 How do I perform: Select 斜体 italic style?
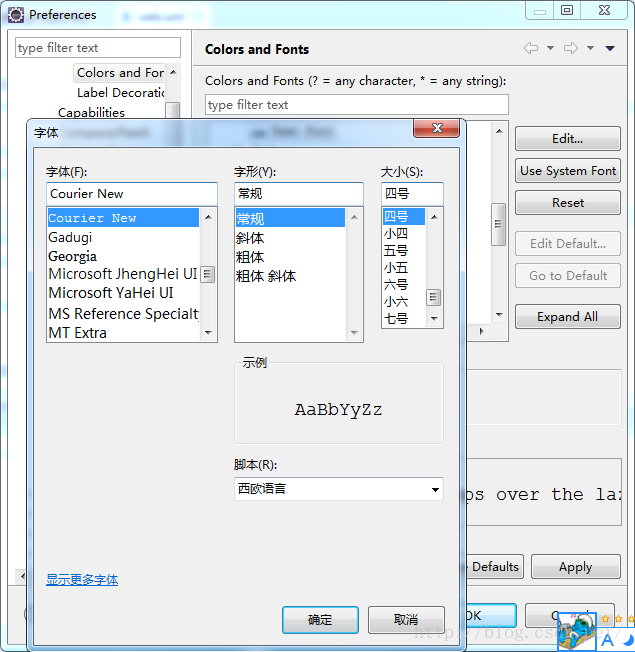(290, 238)
